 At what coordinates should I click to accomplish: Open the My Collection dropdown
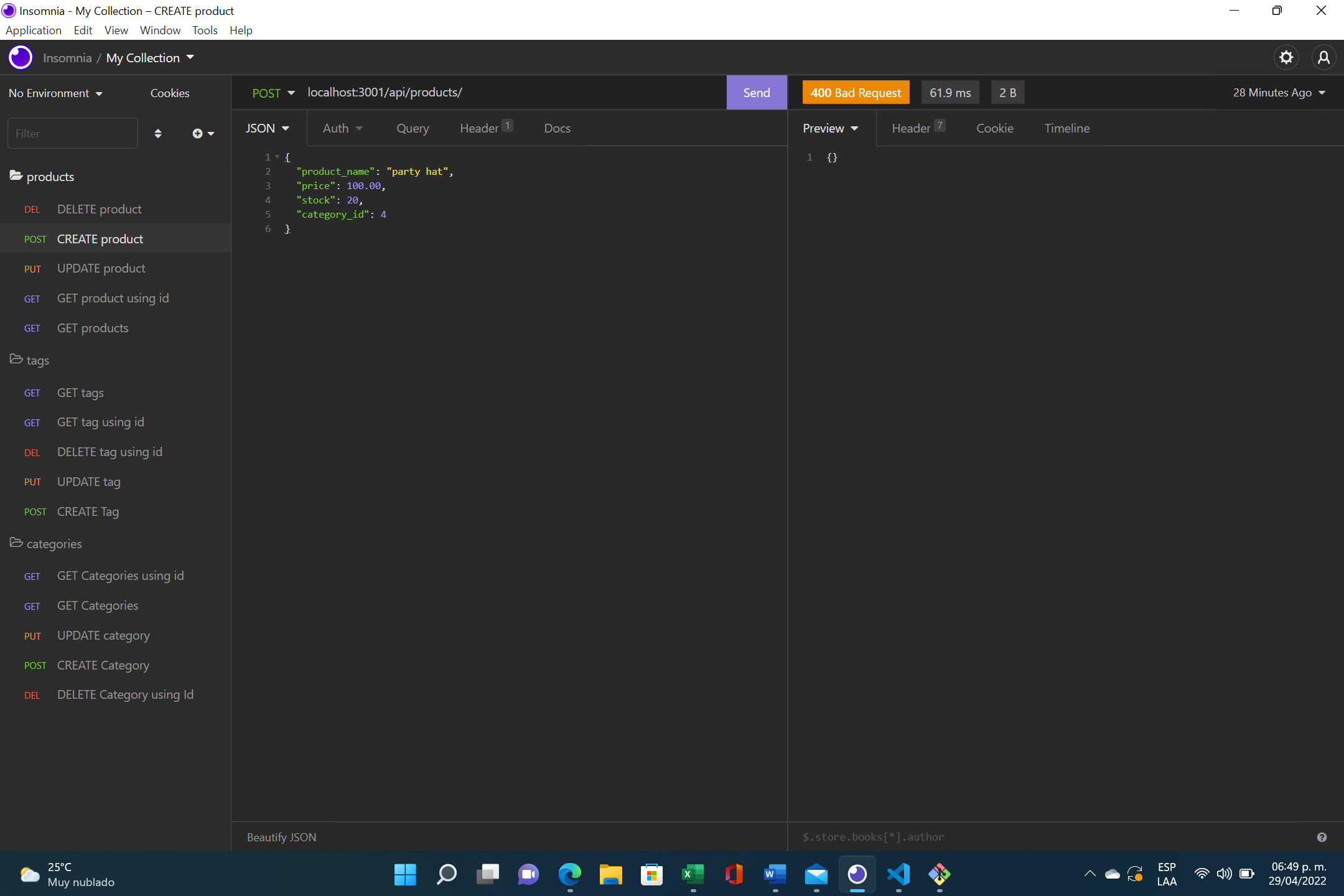[150, 58]
